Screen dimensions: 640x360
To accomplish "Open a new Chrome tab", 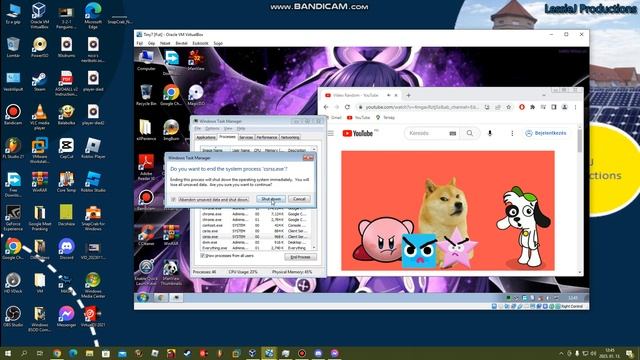I will 408,96.
